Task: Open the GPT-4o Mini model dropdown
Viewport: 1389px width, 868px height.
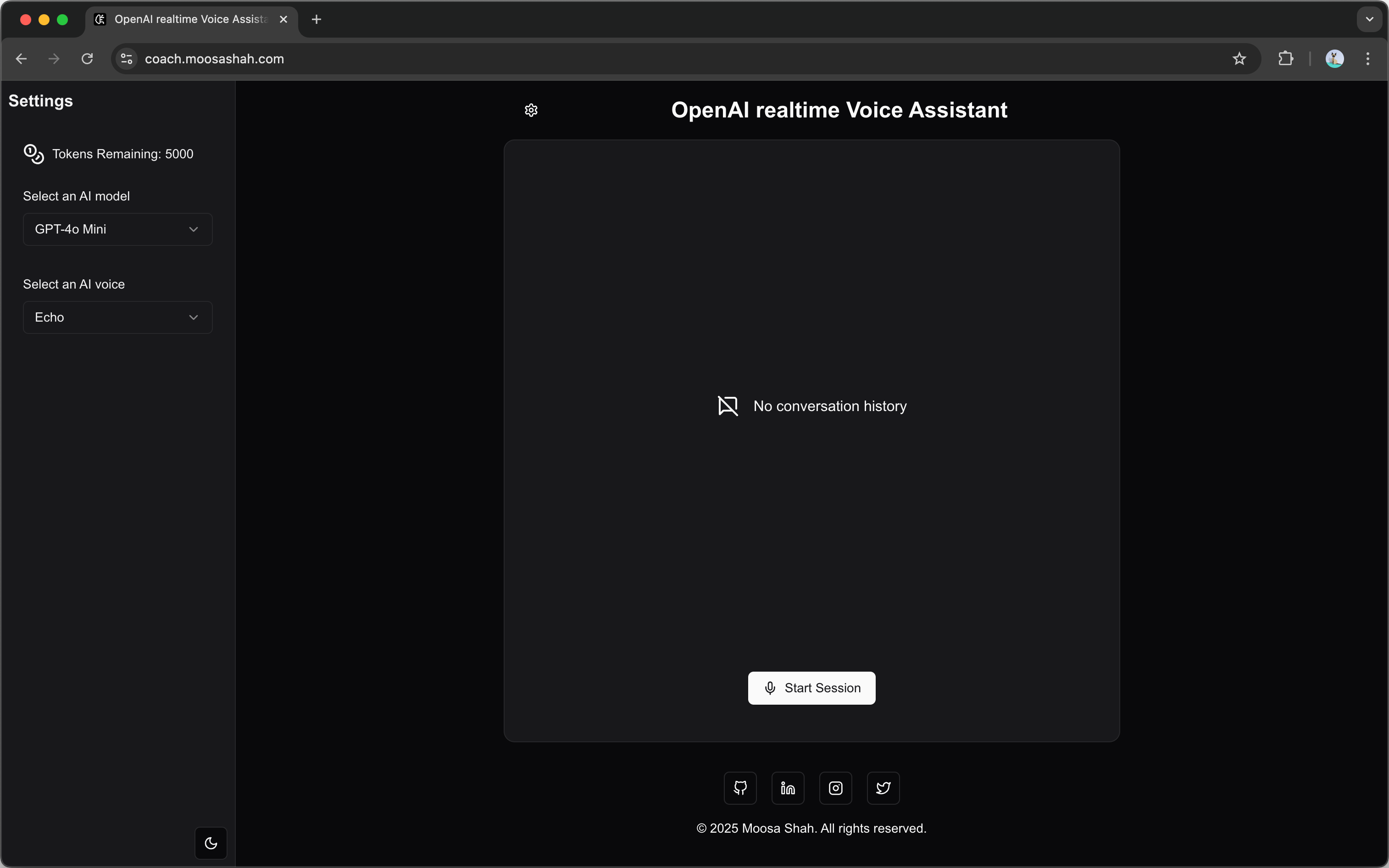Action: pyautogui.click(x=118, y=229)
